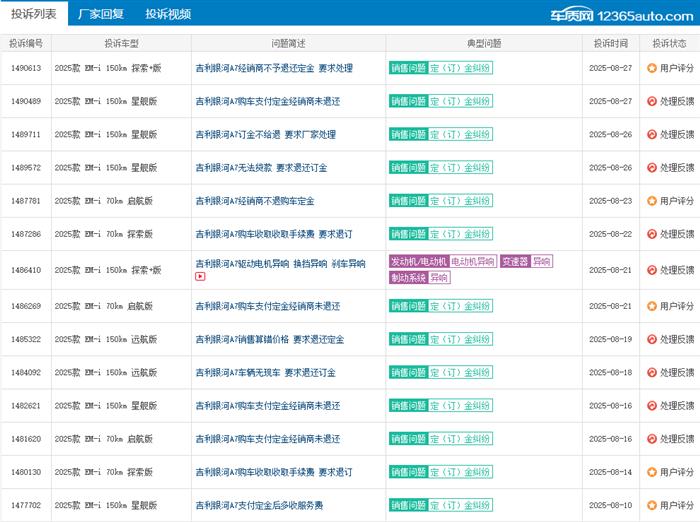Switch to the 厂家回复 tab
This screenshot has width=700, height=522.
[x=101, y=14]
